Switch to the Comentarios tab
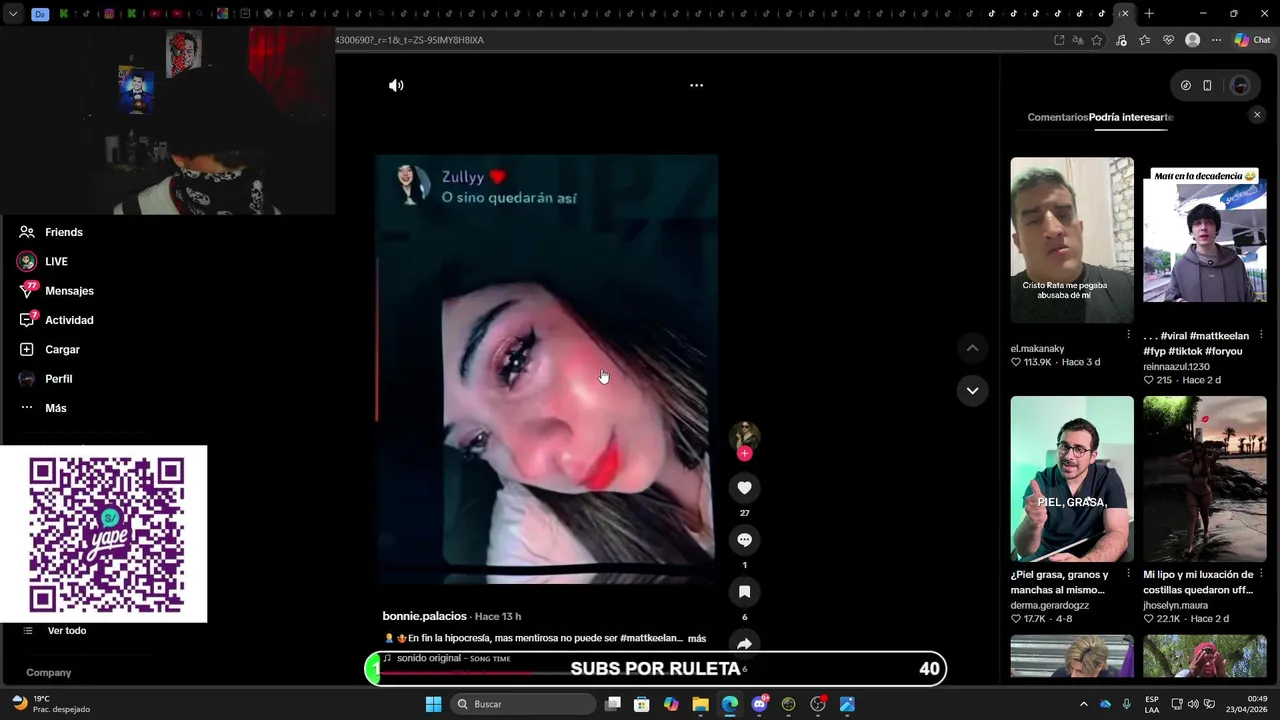This screenshot has height=720, width=1280. pos(1057,117)
